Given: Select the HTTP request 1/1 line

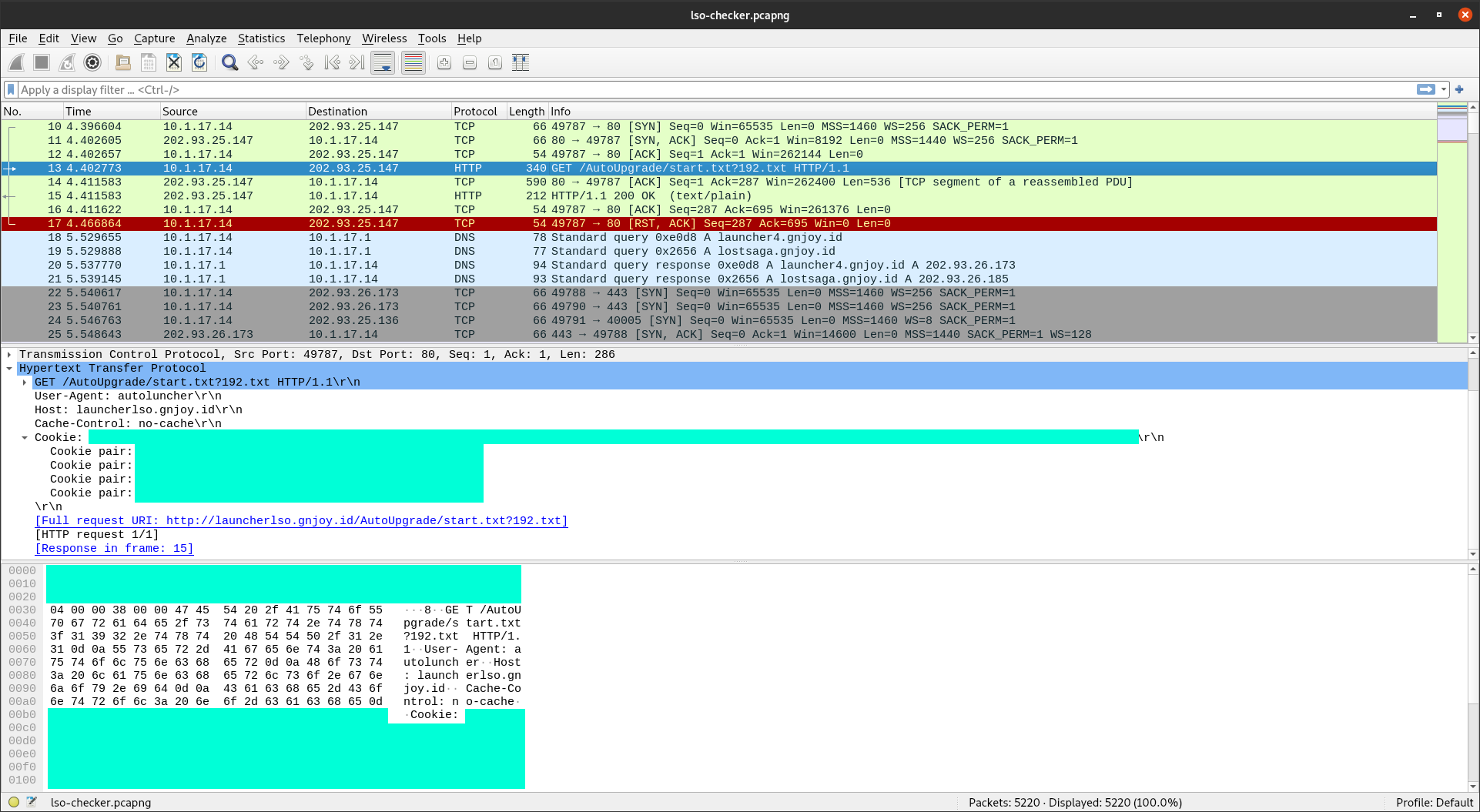Looking at the screenshot, I should click(97, 535).
